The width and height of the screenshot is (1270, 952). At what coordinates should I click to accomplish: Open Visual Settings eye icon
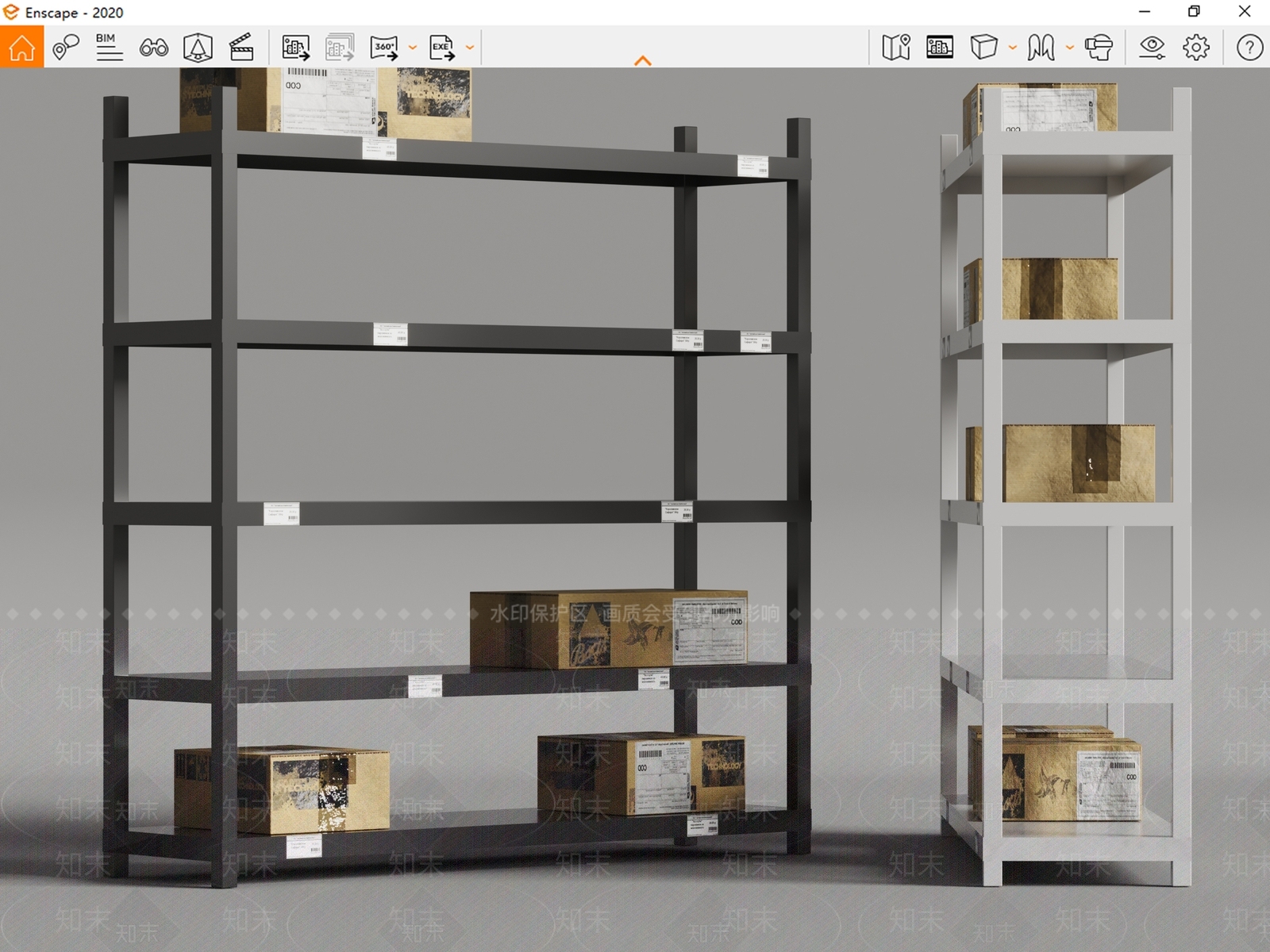[1152, 48]
